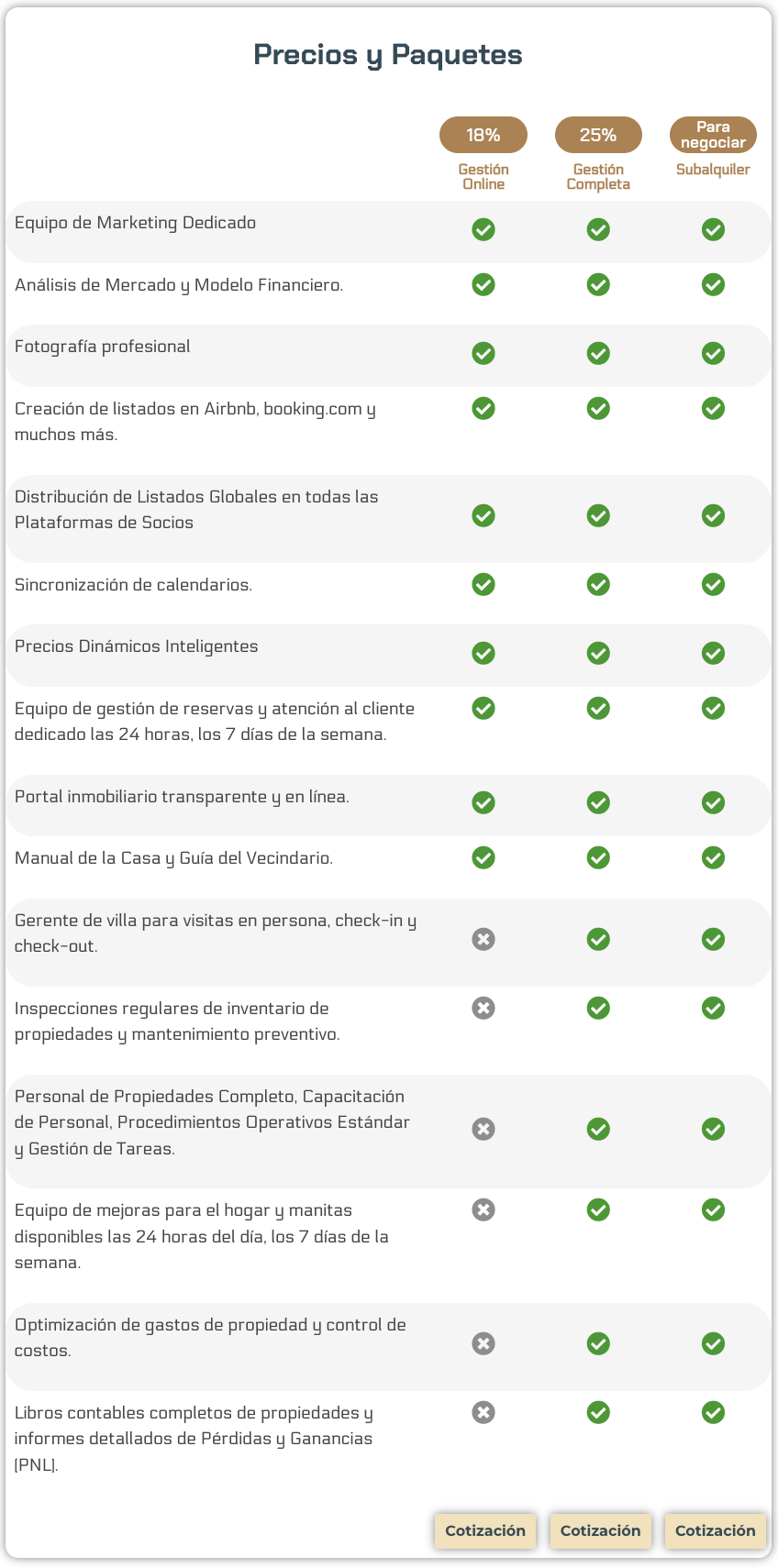Click Cotización button under Gestión Online column
Image resolution: width=778 pixels, height=1568 pixels.
pos(484,1530)
